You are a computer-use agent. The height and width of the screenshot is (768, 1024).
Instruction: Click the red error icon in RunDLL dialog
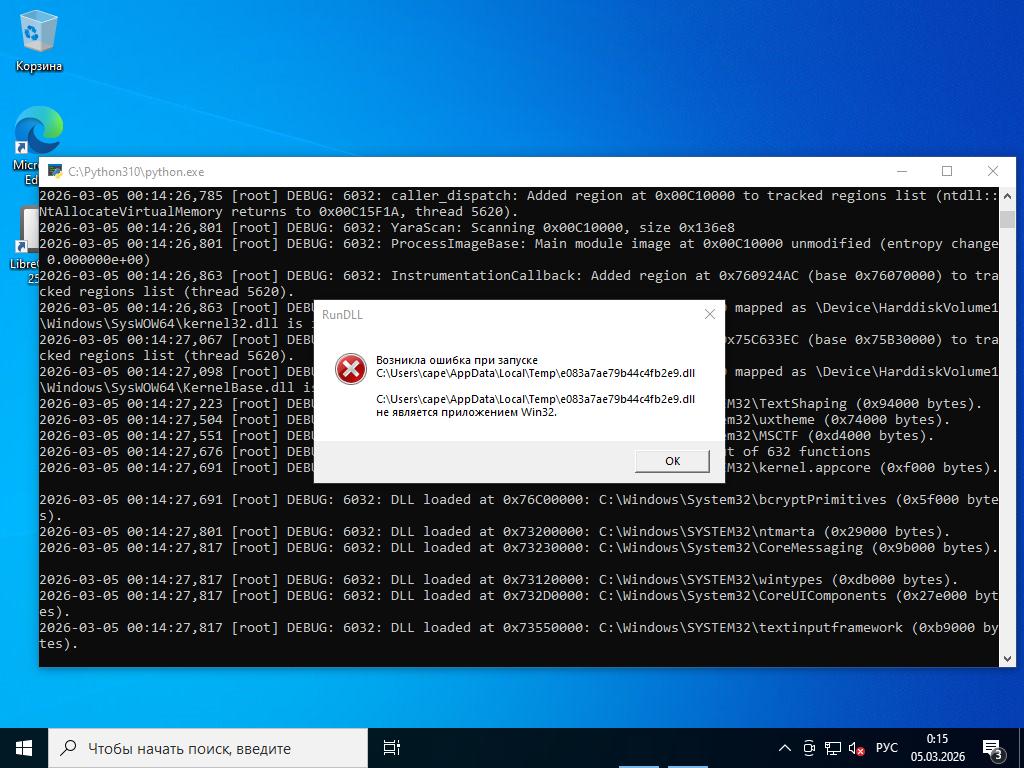click(350, 369)
